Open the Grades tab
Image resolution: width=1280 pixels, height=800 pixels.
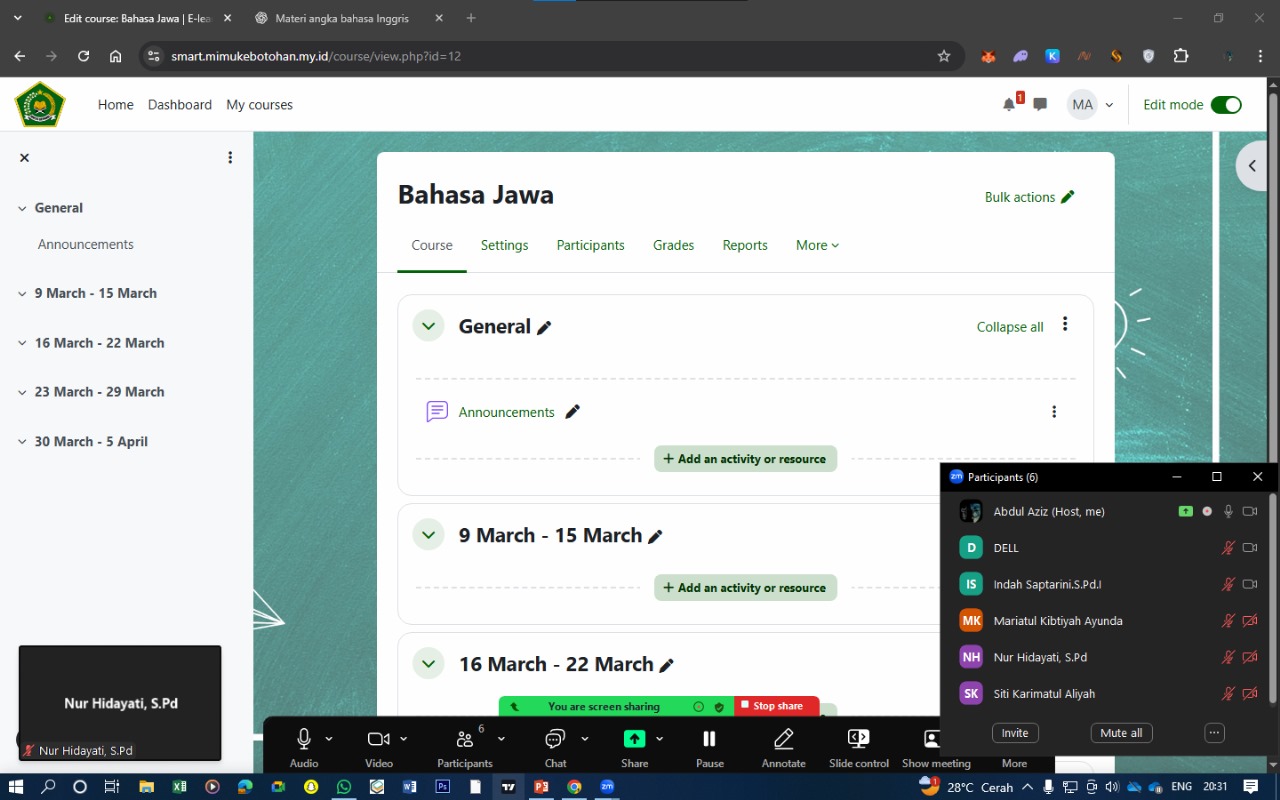(x=673, y=245)
